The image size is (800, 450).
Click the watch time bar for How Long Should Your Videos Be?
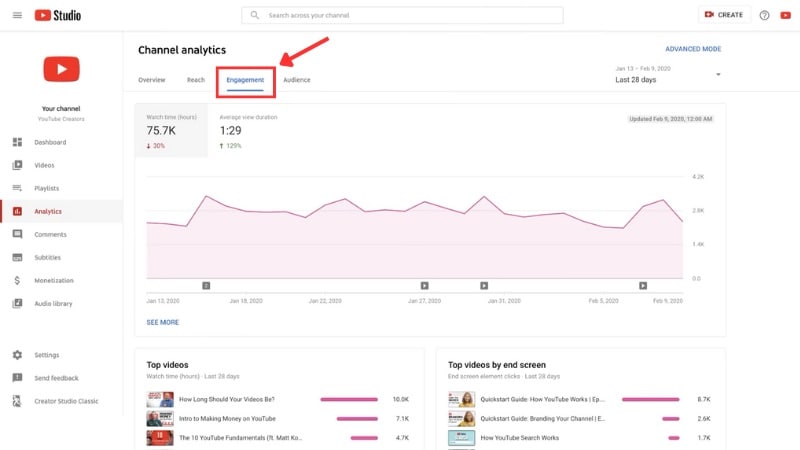(349, 399)
